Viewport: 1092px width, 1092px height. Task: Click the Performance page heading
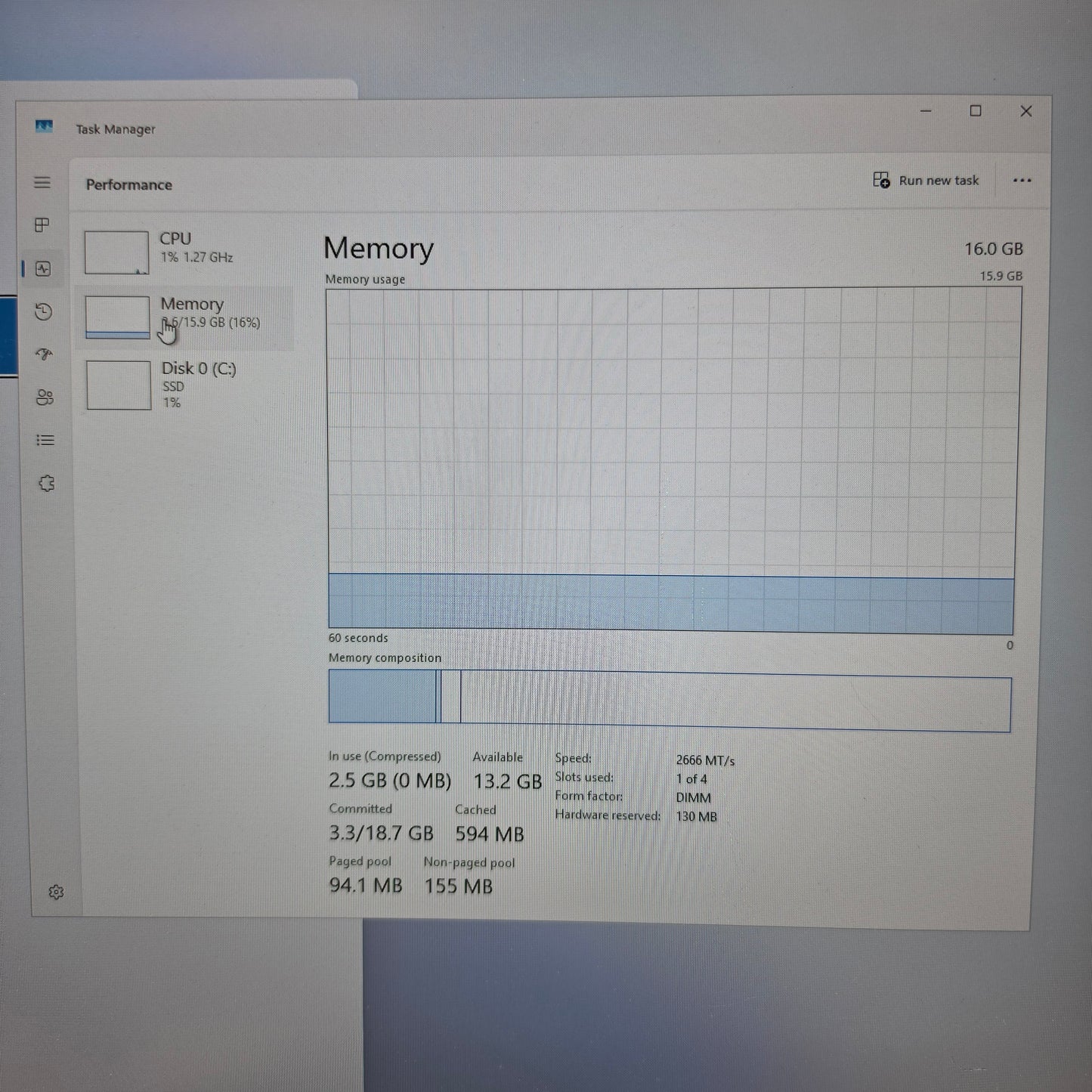click(128, 184)
